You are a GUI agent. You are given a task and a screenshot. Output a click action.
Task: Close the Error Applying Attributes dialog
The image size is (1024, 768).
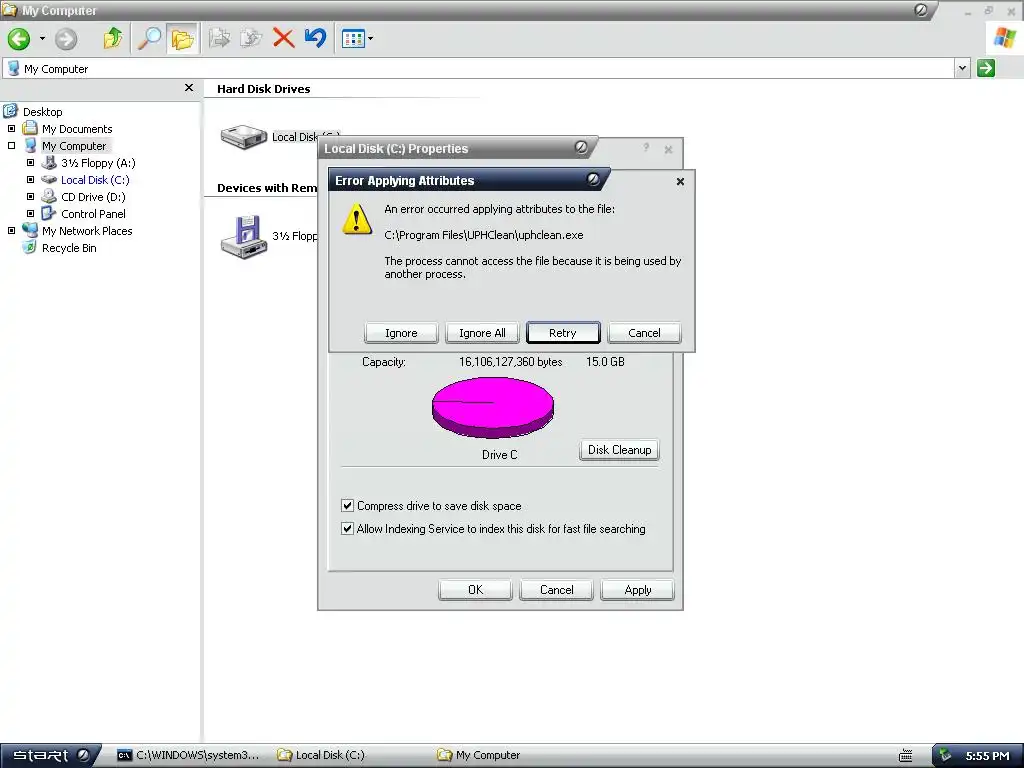(x=680, y=182)
